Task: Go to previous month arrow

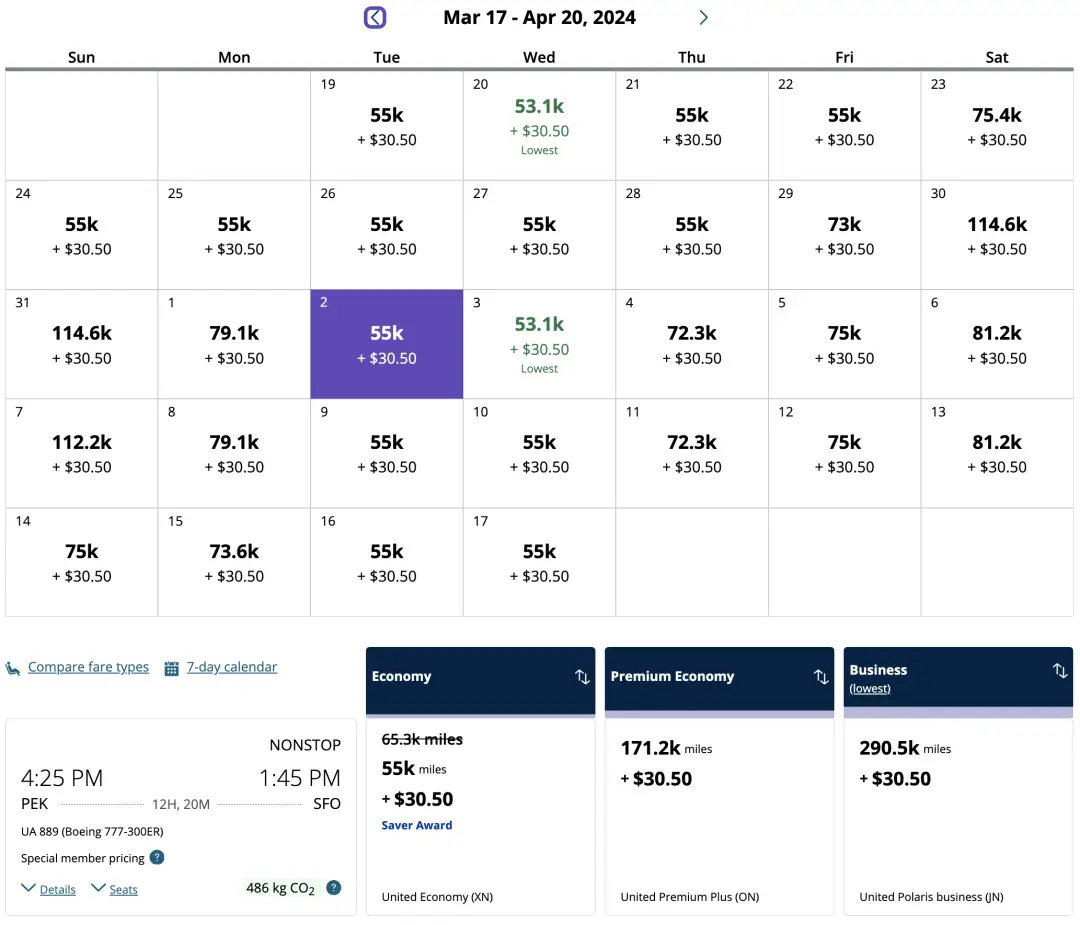Action: pyautogui.click(x=375, y=18)
